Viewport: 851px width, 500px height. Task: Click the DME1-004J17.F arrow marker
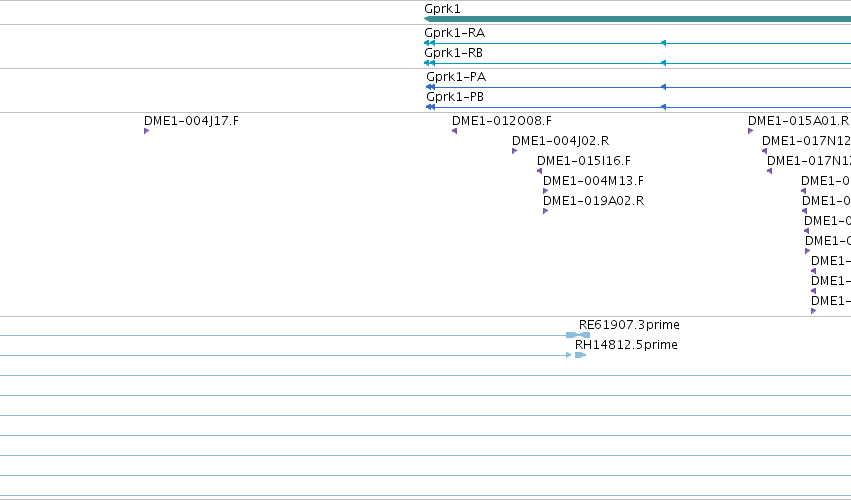[147, 131]
